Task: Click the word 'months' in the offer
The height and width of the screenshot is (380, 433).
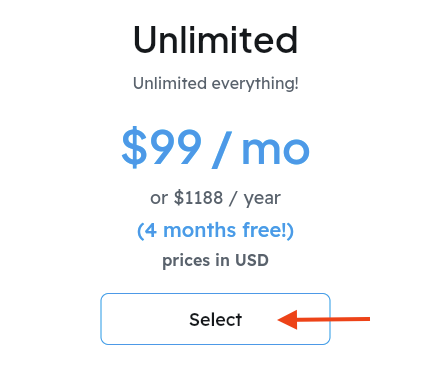Action: pos(199,230)
